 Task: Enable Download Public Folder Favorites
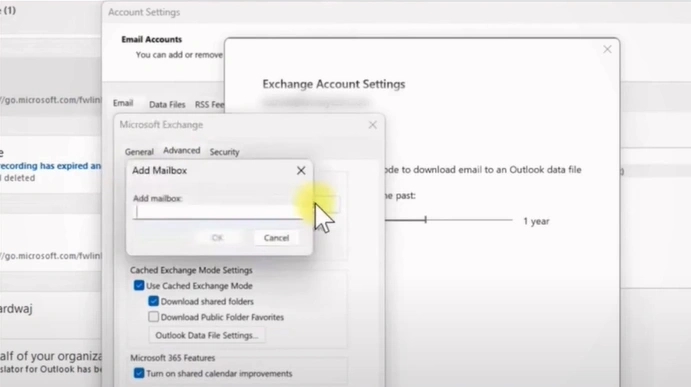tap(153, 317)
